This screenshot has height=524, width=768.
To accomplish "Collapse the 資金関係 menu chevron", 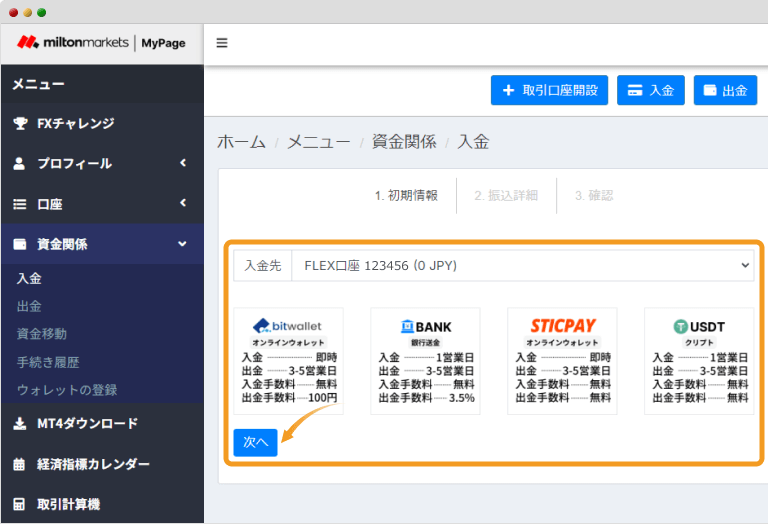I will click(182, 244).
